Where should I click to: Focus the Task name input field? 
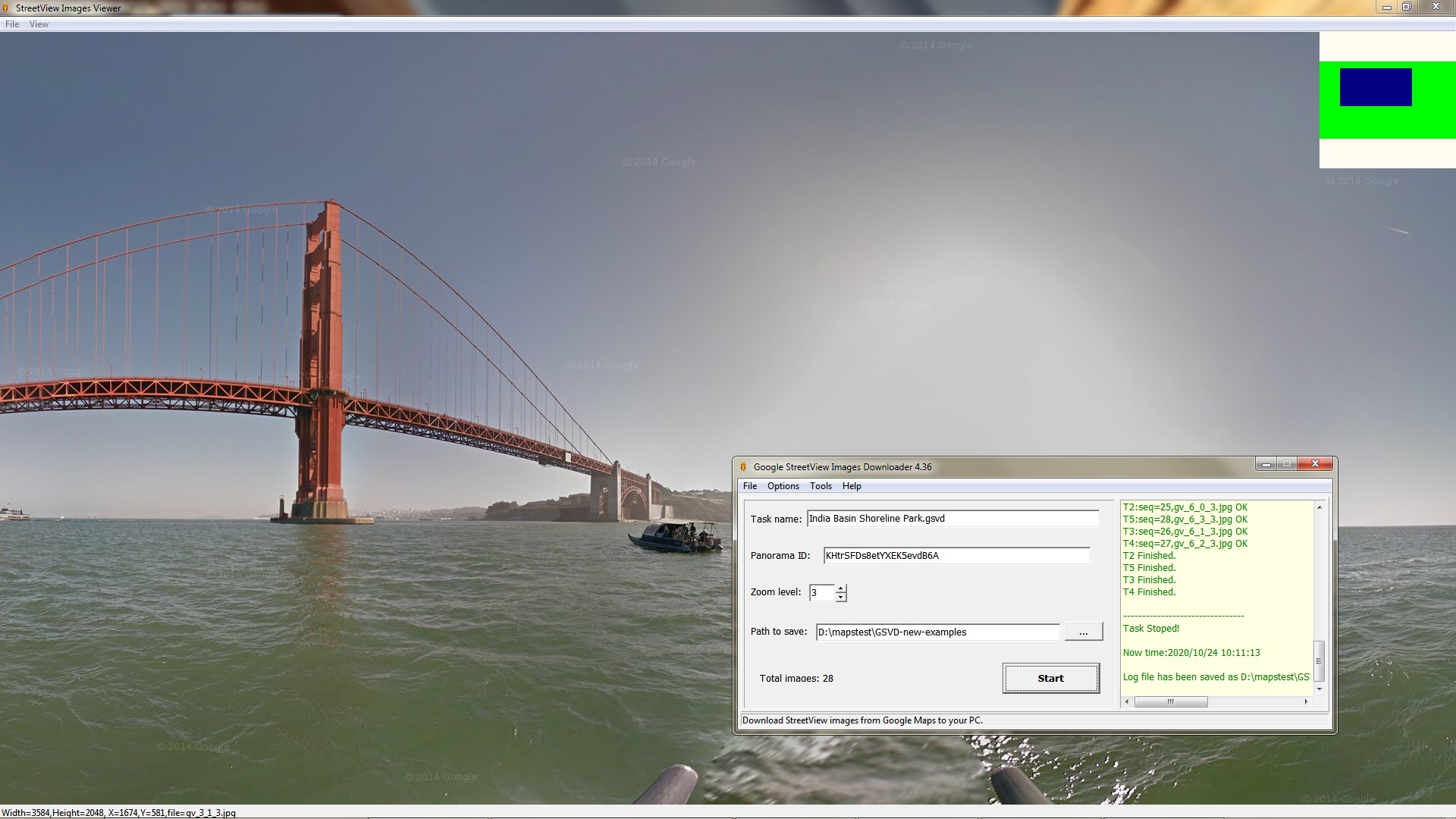tap(952, 519)
